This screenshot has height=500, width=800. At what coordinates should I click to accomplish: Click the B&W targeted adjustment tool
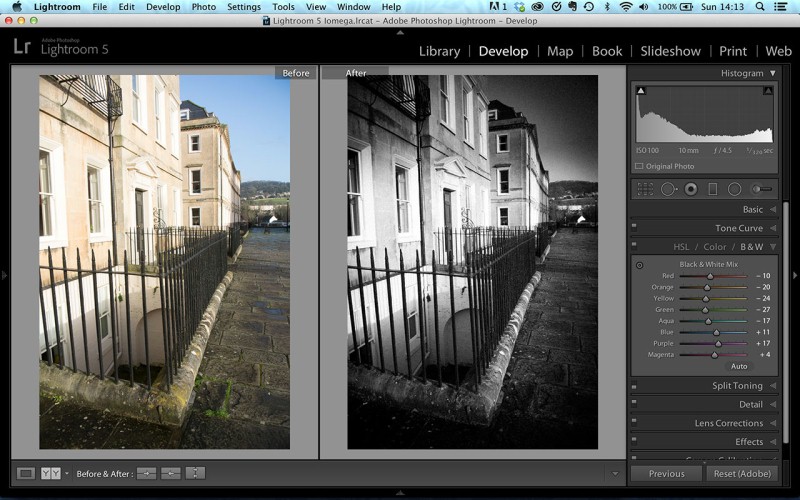tap(639, 265)
